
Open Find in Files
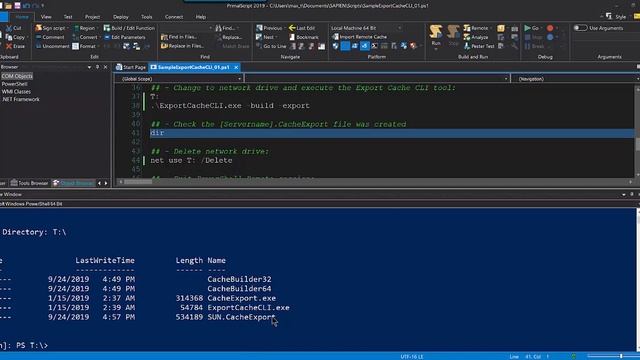179,37
